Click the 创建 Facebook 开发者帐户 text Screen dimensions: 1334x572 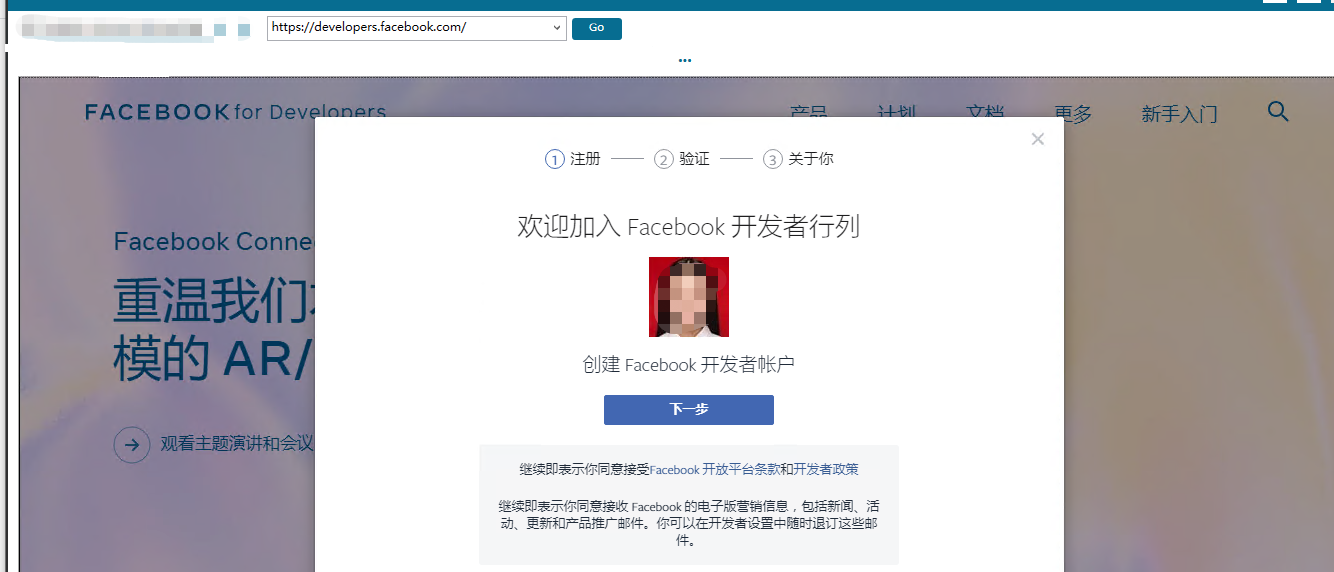point(689,365)
